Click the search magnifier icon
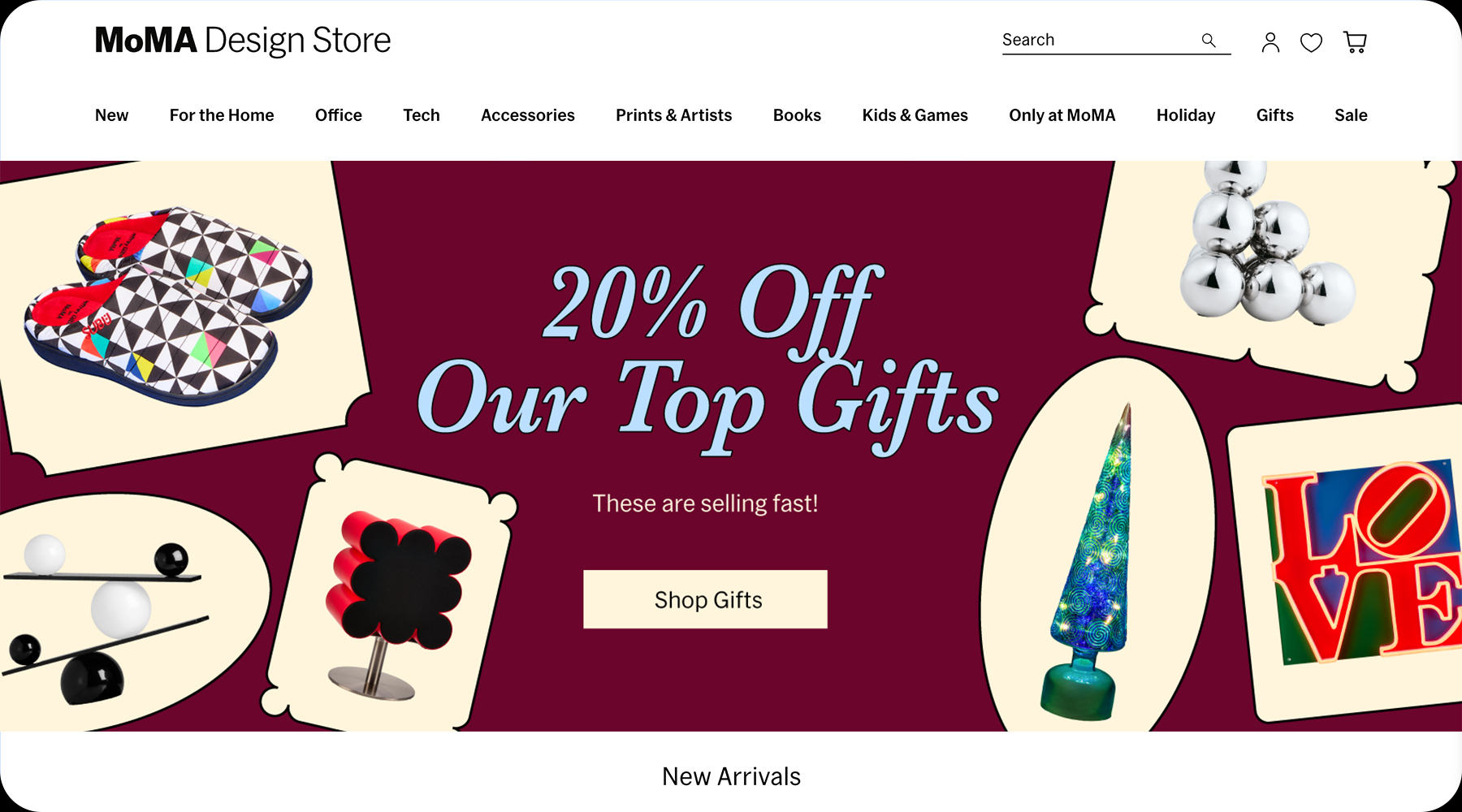 tap(1209, 41)
